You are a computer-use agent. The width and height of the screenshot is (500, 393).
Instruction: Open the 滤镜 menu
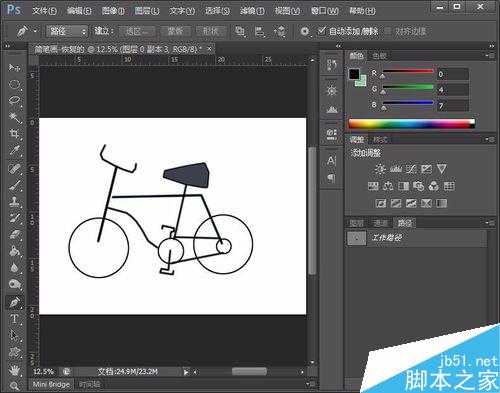pos(252,11)
